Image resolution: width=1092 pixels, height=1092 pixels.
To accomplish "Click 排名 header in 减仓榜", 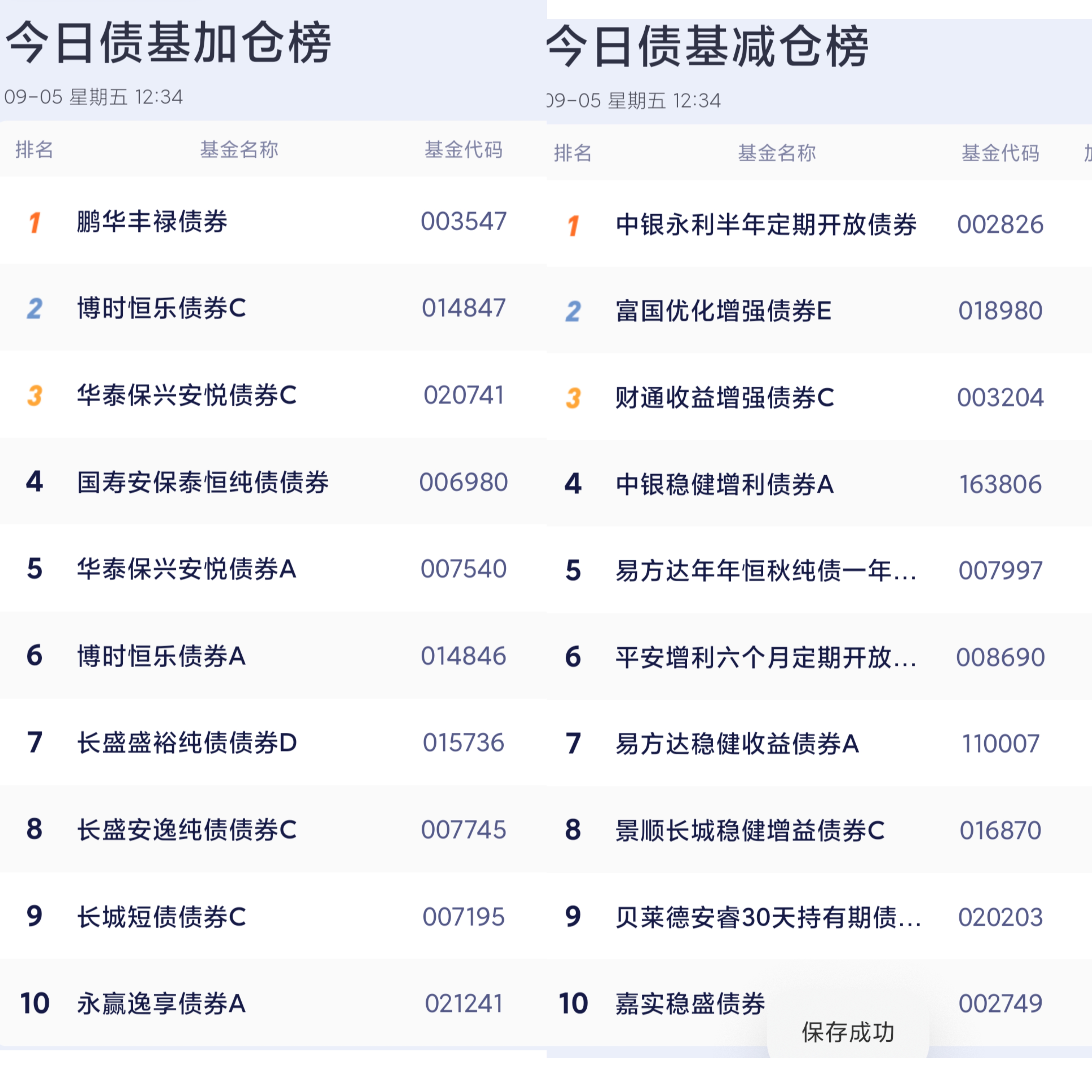I will [x=573, y=153].
